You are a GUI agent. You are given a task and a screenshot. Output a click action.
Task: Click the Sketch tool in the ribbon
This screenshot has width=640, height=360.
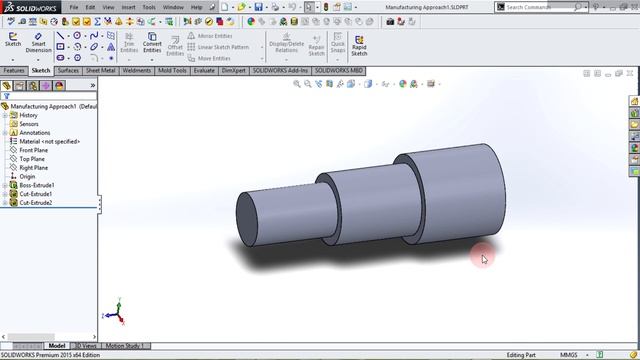(13, 40)
